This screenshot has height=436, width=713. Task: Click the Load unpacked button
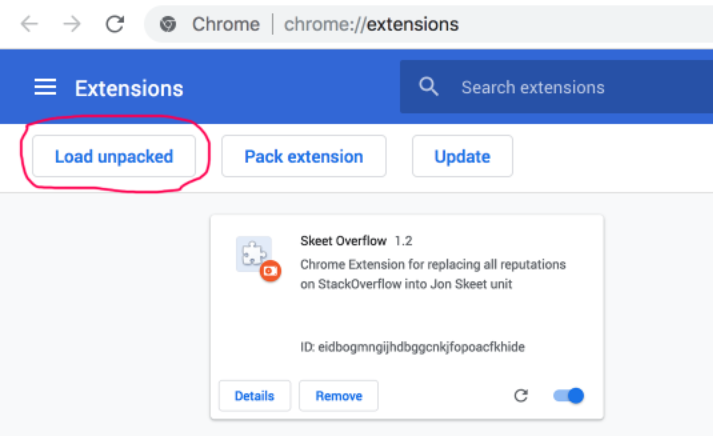coord(114,156)
